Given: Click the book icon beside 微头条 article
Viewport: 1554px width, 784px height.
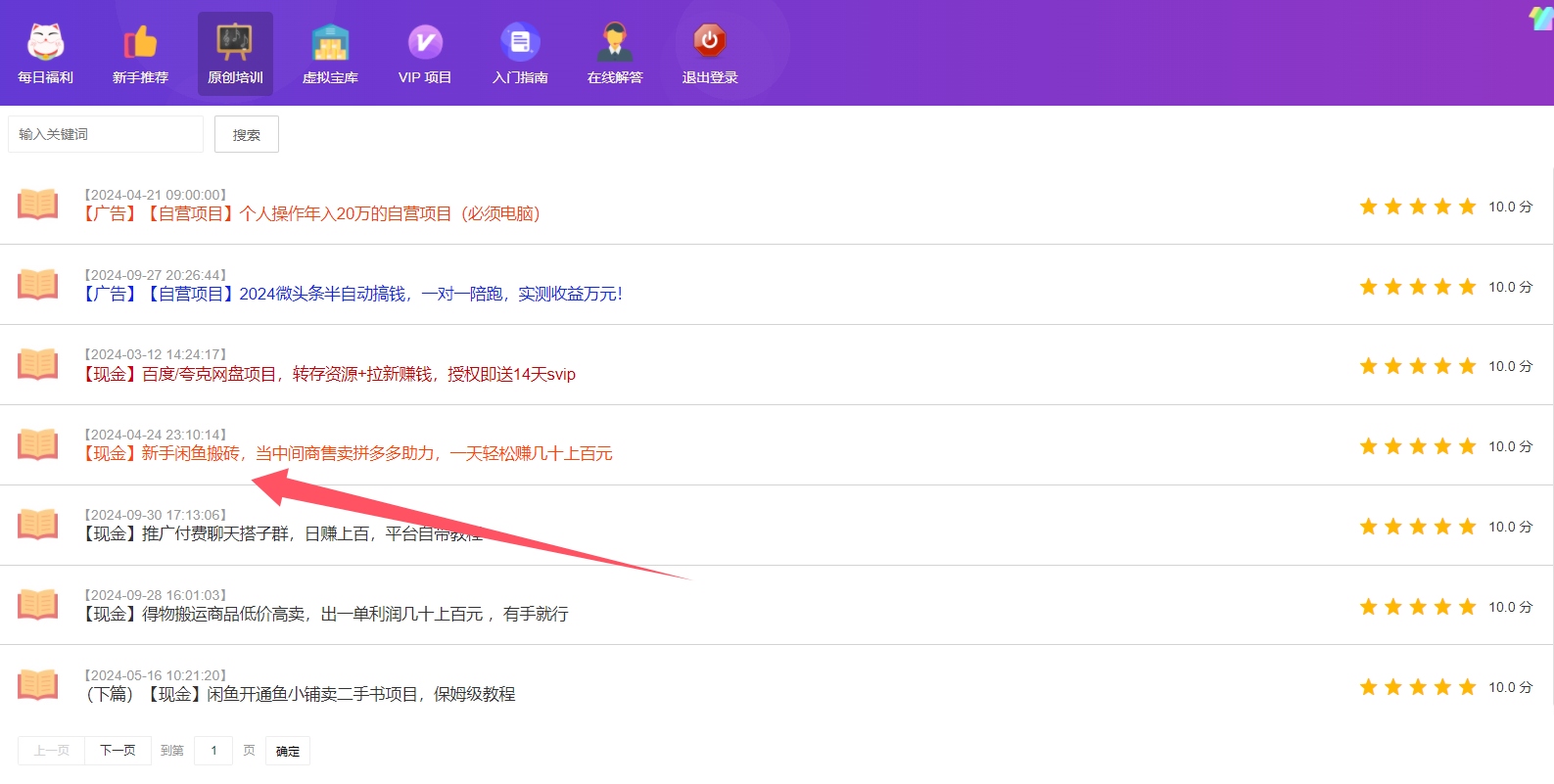Looking at the screenshot, I should point(38,285).
